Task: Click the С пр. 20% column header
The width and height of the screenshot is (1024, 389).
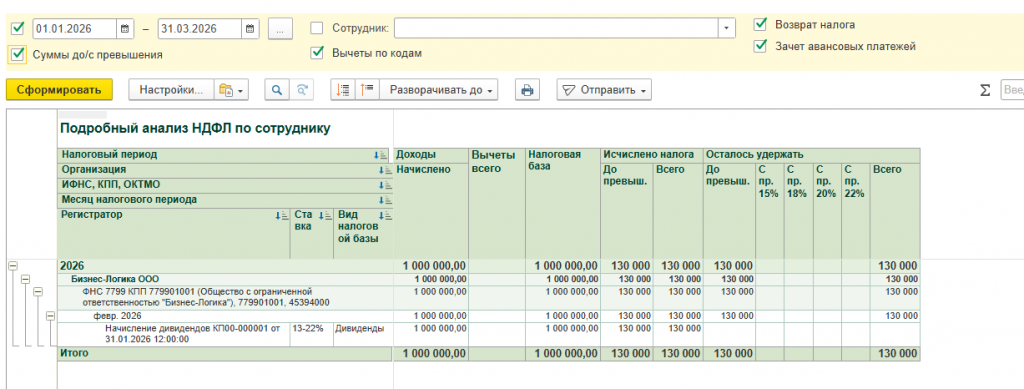Action: (827, 210)
